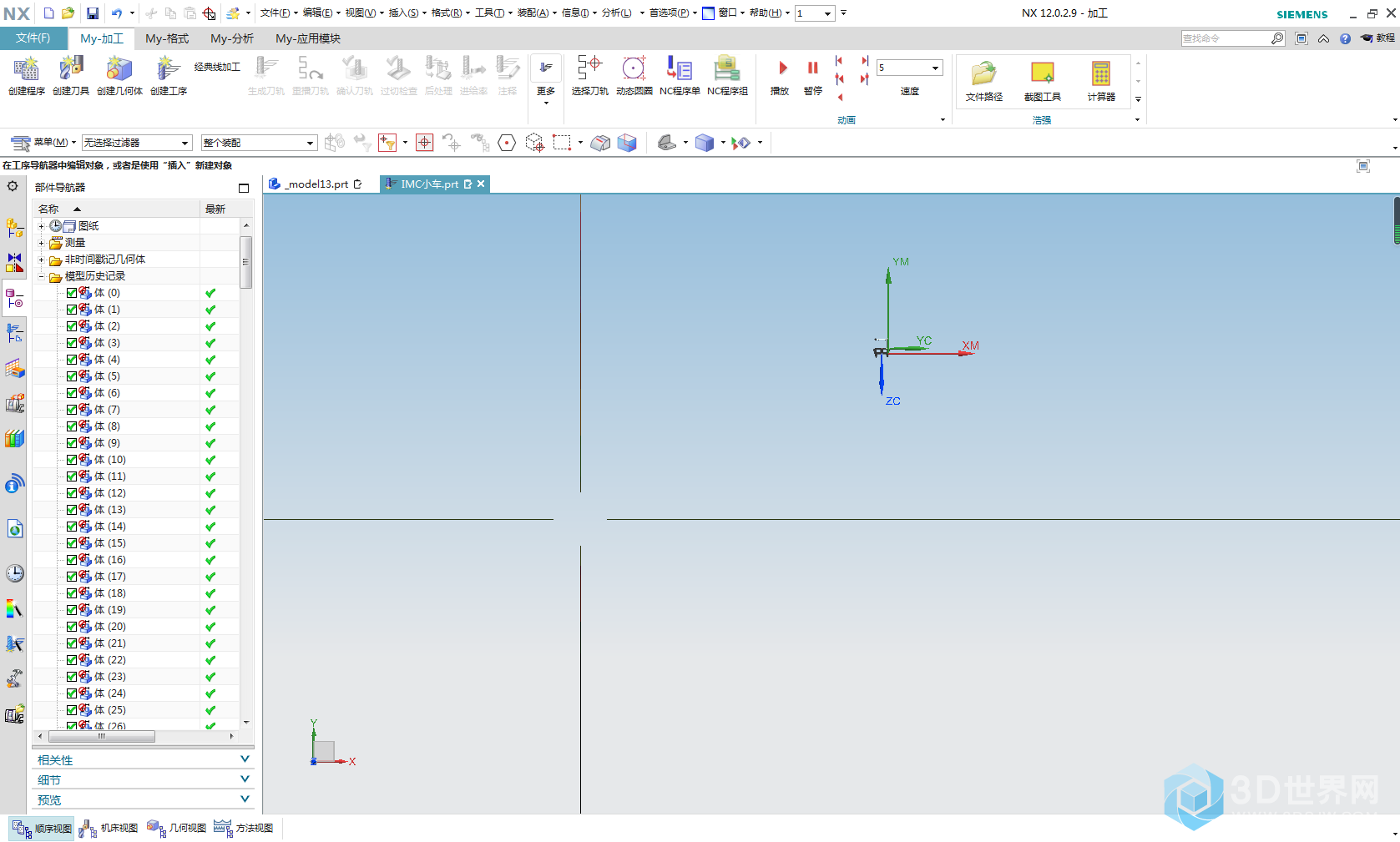Open the Part Navigator sidebar icon
1400x842 pixels.
(x=14, y=299)
